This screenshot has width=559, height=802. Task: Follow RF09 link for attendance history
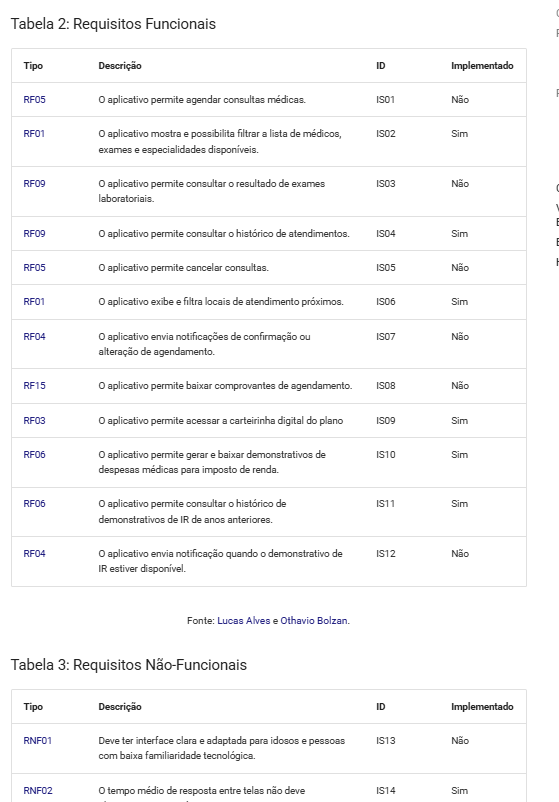(34, 234)
